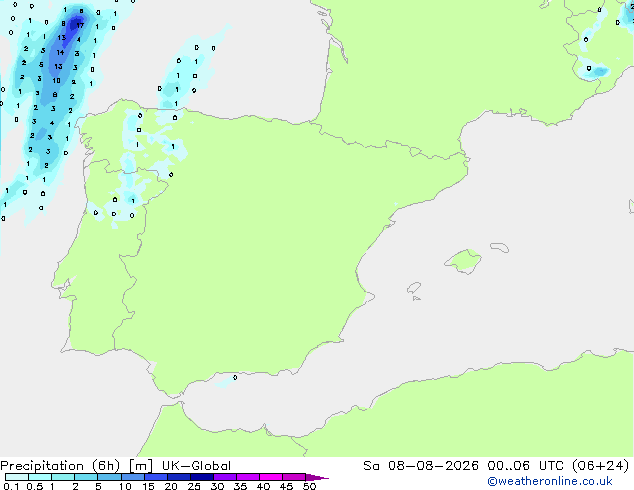Click the legend label '0.1'

pyautogui.click(x=11, y=486)
